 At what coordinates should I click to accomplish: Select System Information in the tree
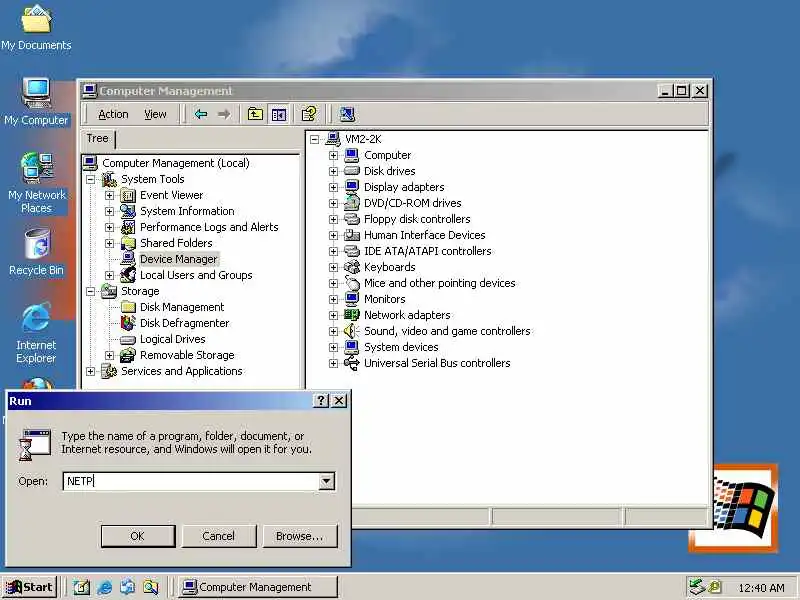pos(187,211)
